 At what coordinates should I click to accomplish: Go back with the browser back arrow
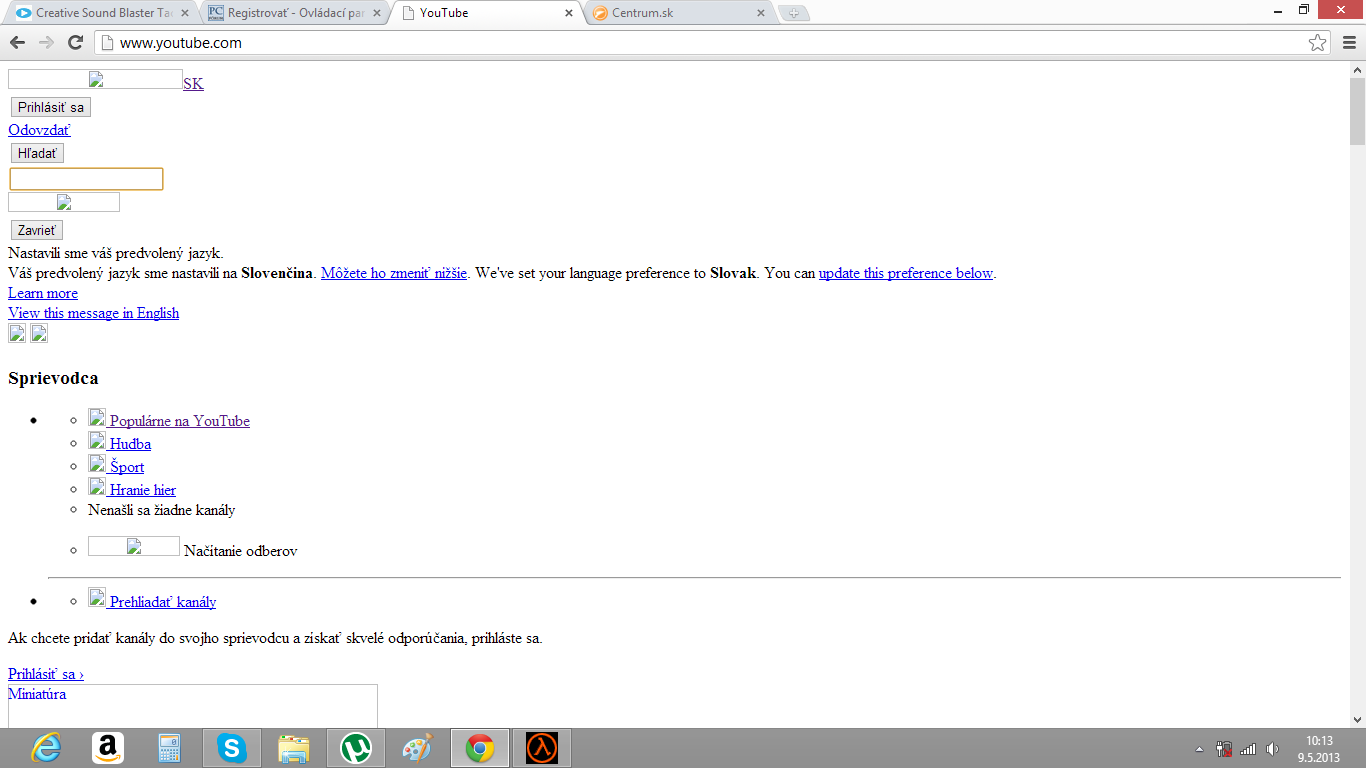tap(17, 42)
